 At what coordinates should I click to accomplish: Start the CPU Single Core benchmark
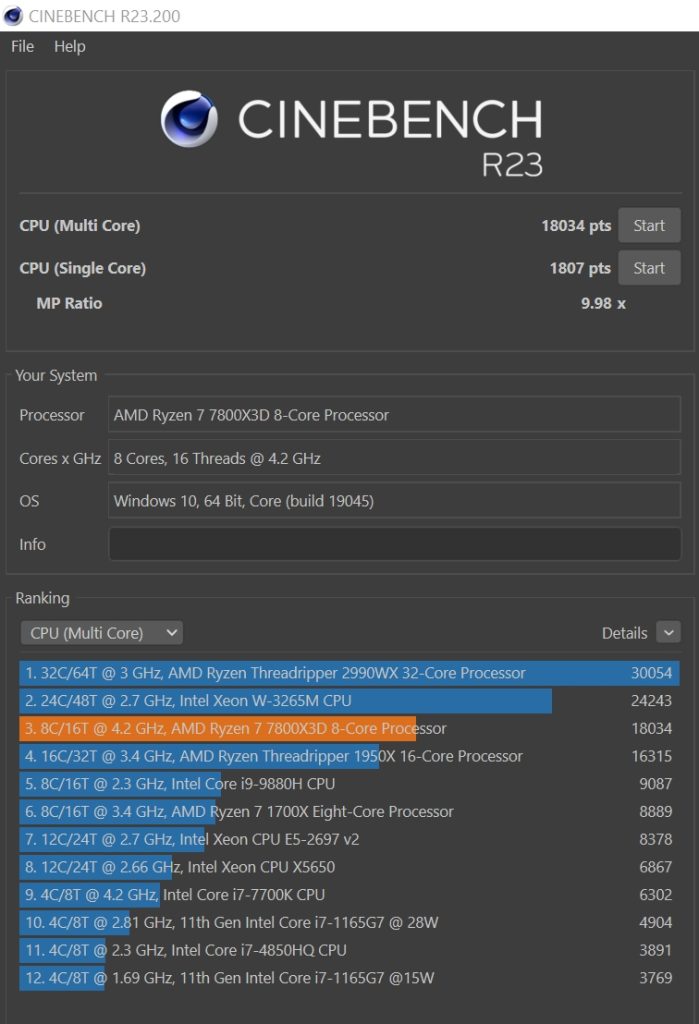(x=649, y=268)
